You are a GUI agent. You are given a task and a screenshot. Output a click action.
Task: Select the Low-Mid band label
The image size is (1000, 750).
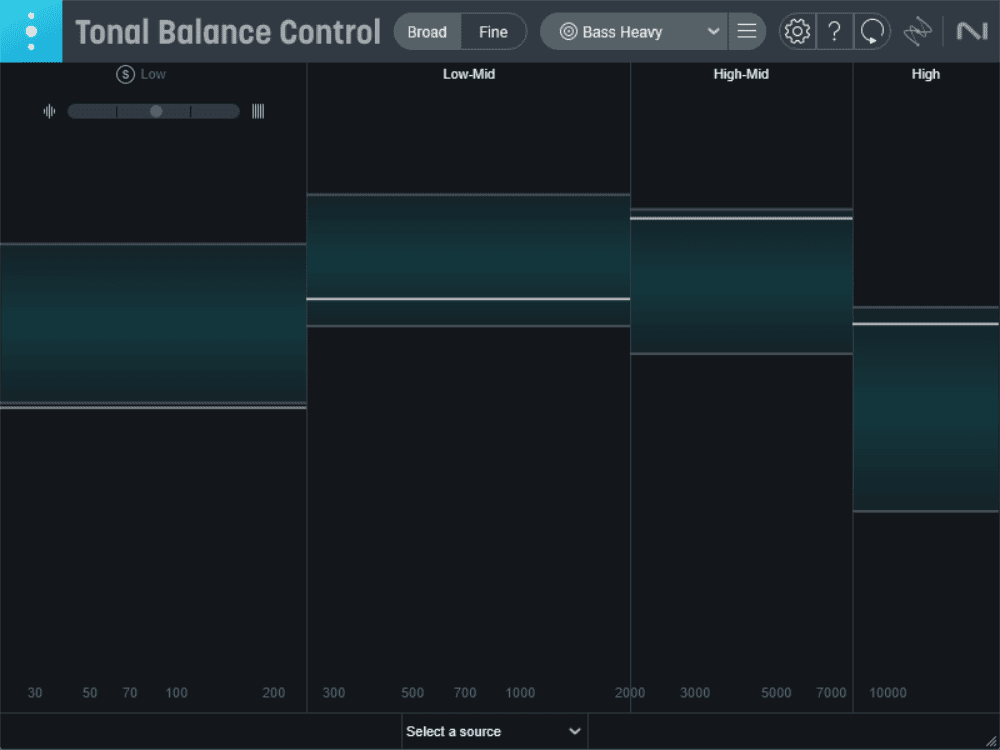(x=469, y=75)
